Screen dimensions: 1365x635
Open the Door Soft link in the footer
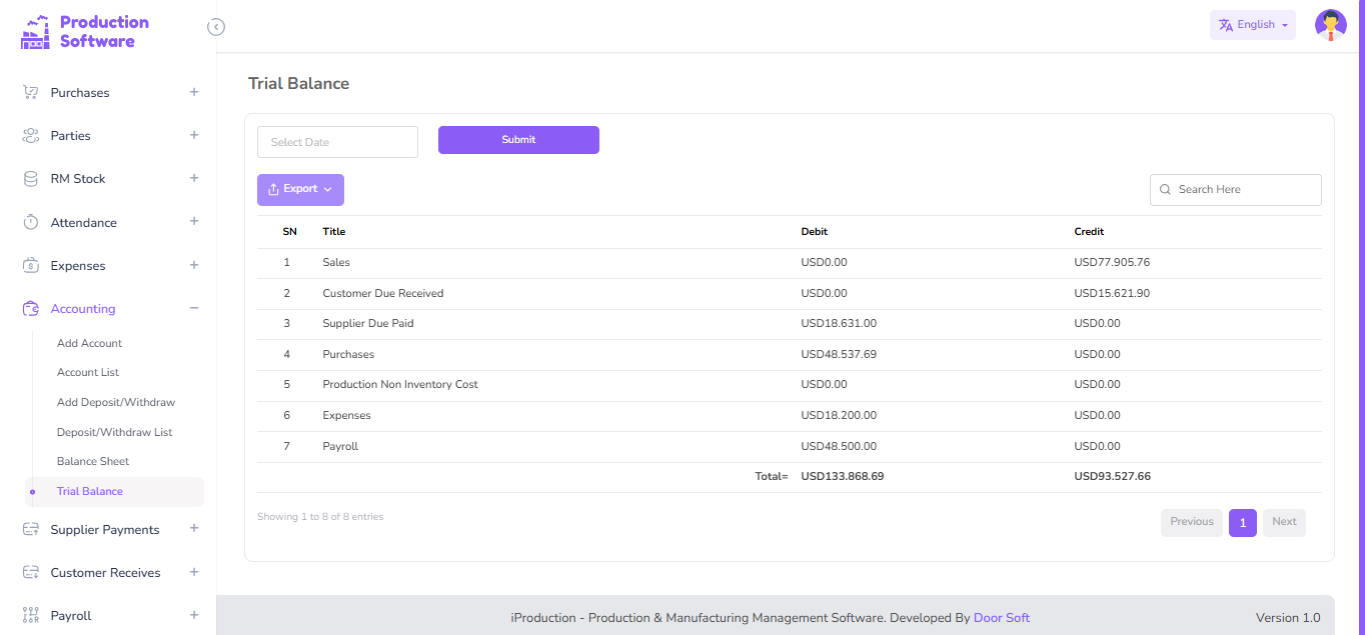(1001, 617)
